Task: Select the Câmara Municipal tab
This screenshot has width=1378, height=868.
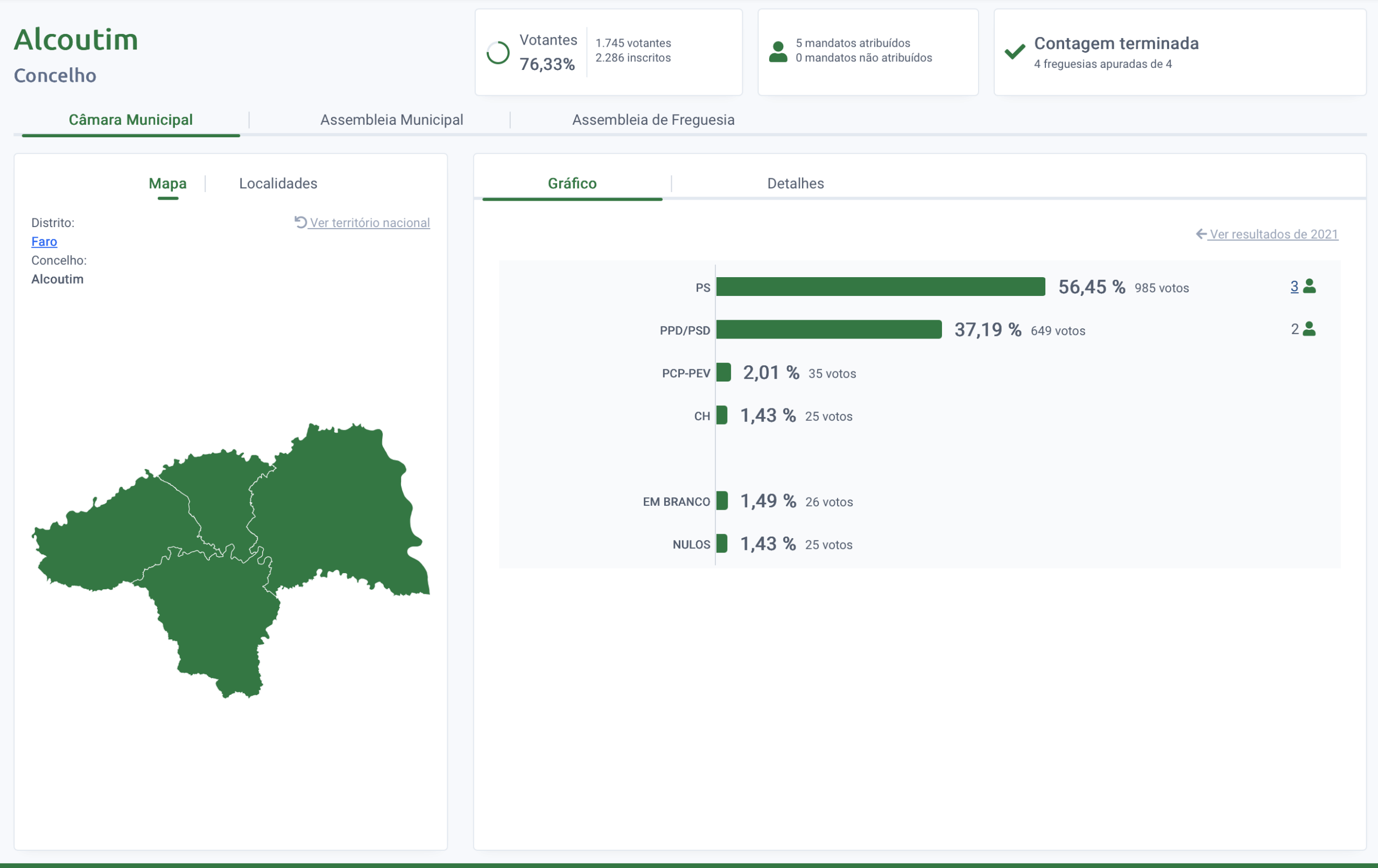Action: (x=130, y=119)
